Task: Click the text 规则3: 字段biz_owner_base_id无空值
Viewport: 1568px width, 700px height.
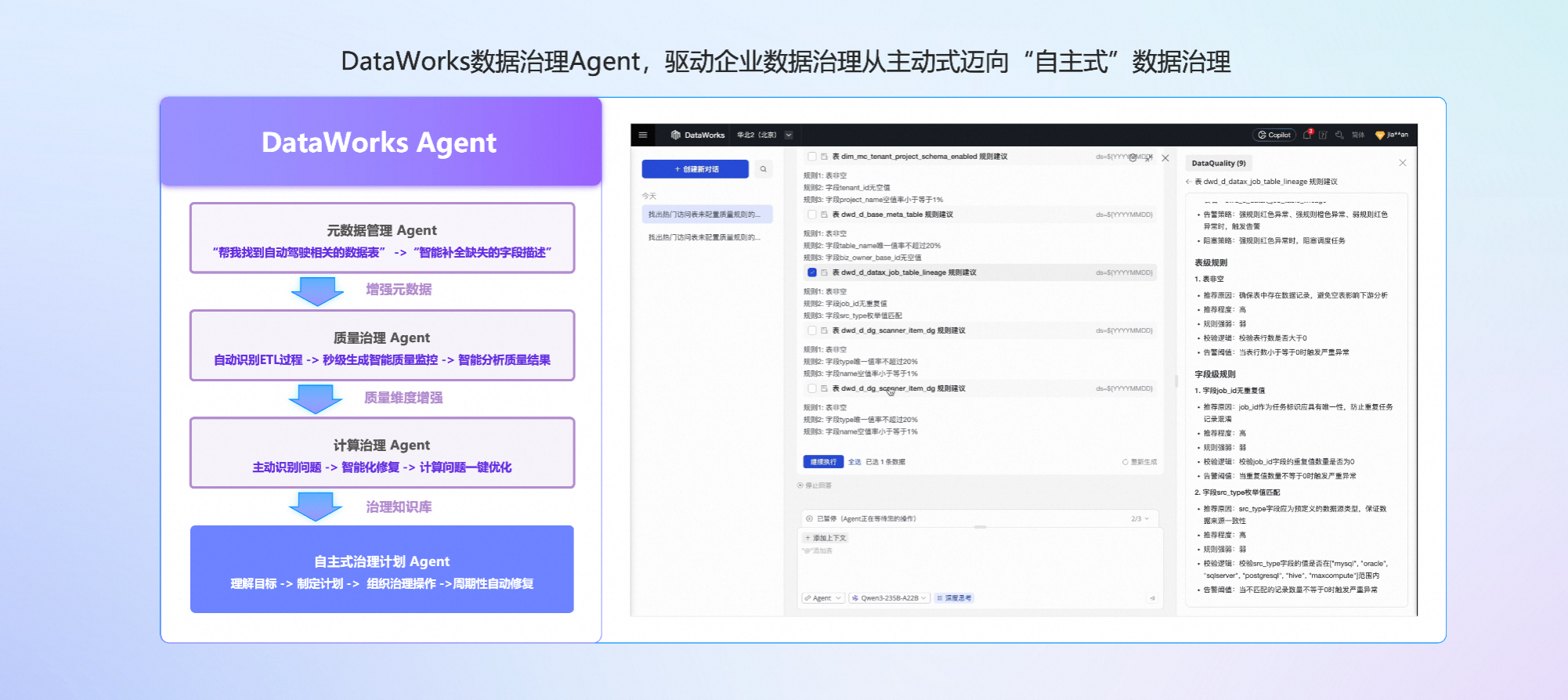Action: click(x=862, y=258)
